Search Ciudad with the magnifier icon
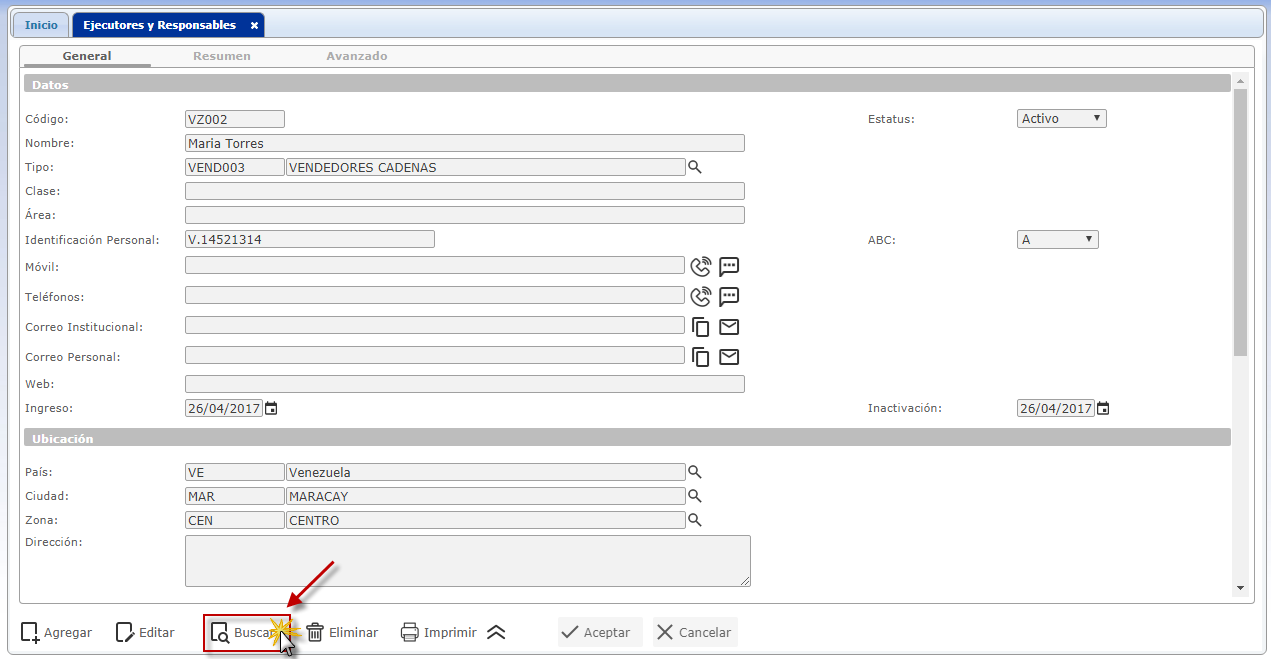This screenshot has width=1271, height=659. (x=695, y=496)
